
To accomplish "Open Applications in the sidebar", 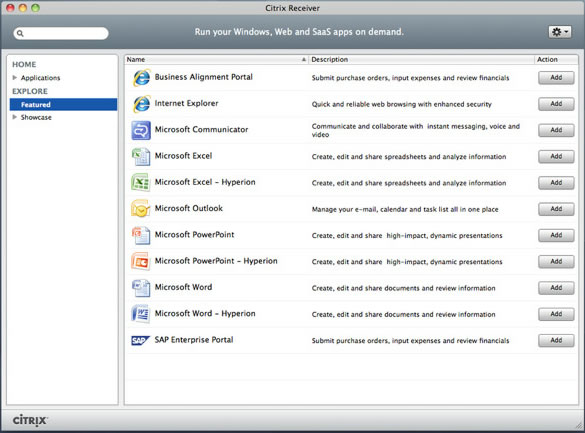I will tap(40, 78).
